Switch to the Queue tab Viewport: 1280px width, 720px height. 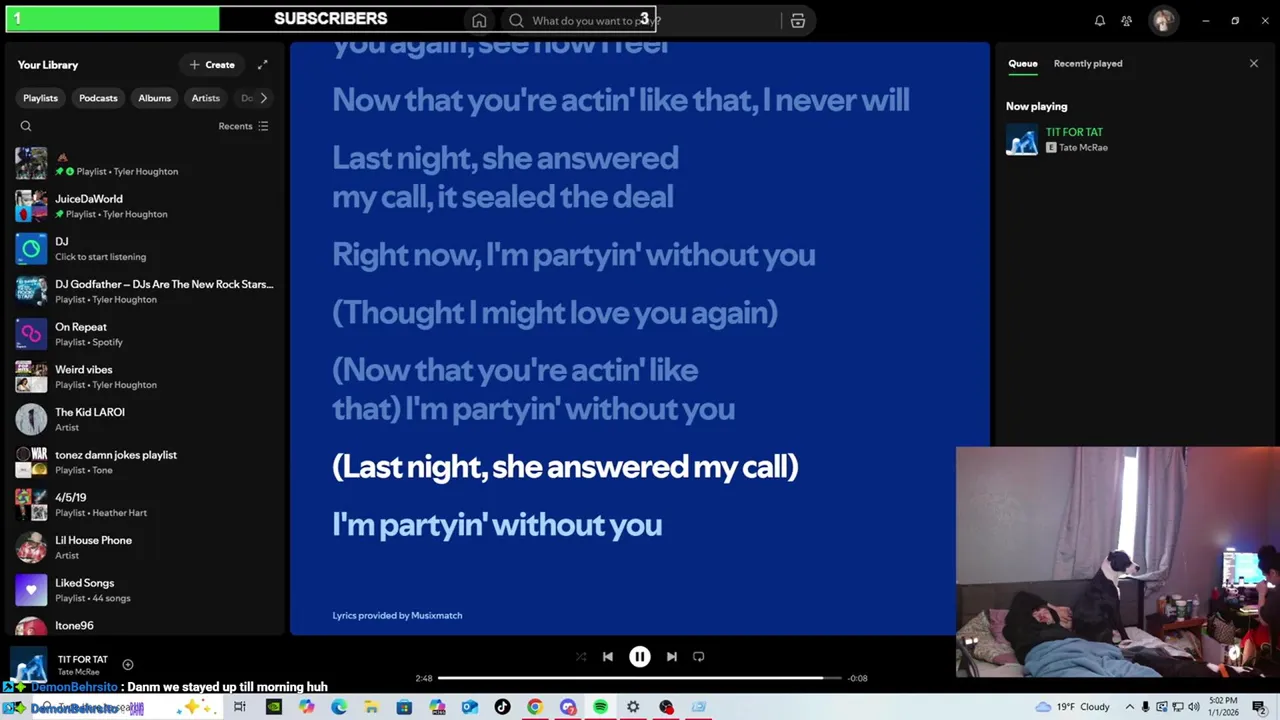(x=1022, y=63)
